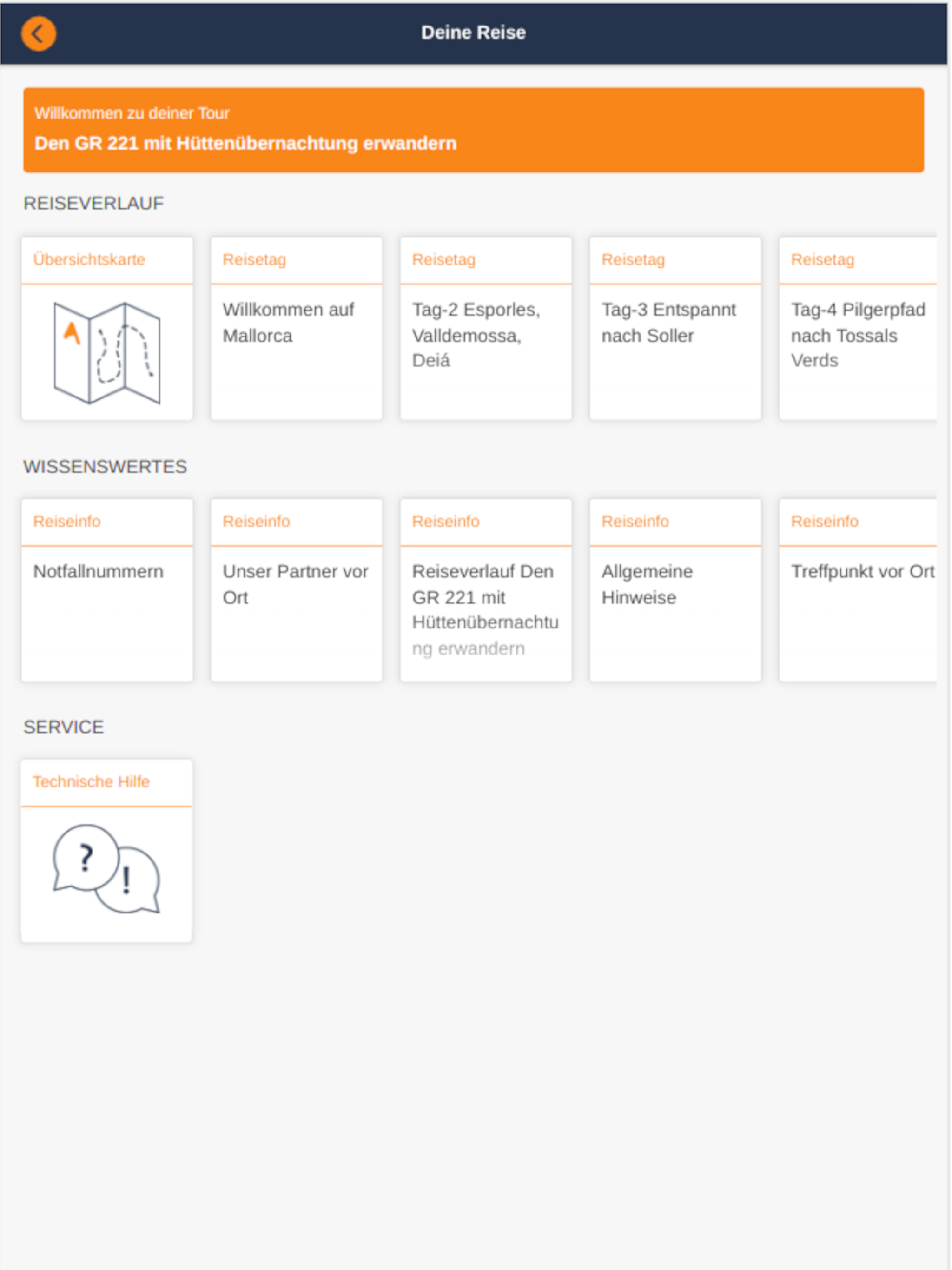Open the Notfallnummern info card

tap(107, 591)
